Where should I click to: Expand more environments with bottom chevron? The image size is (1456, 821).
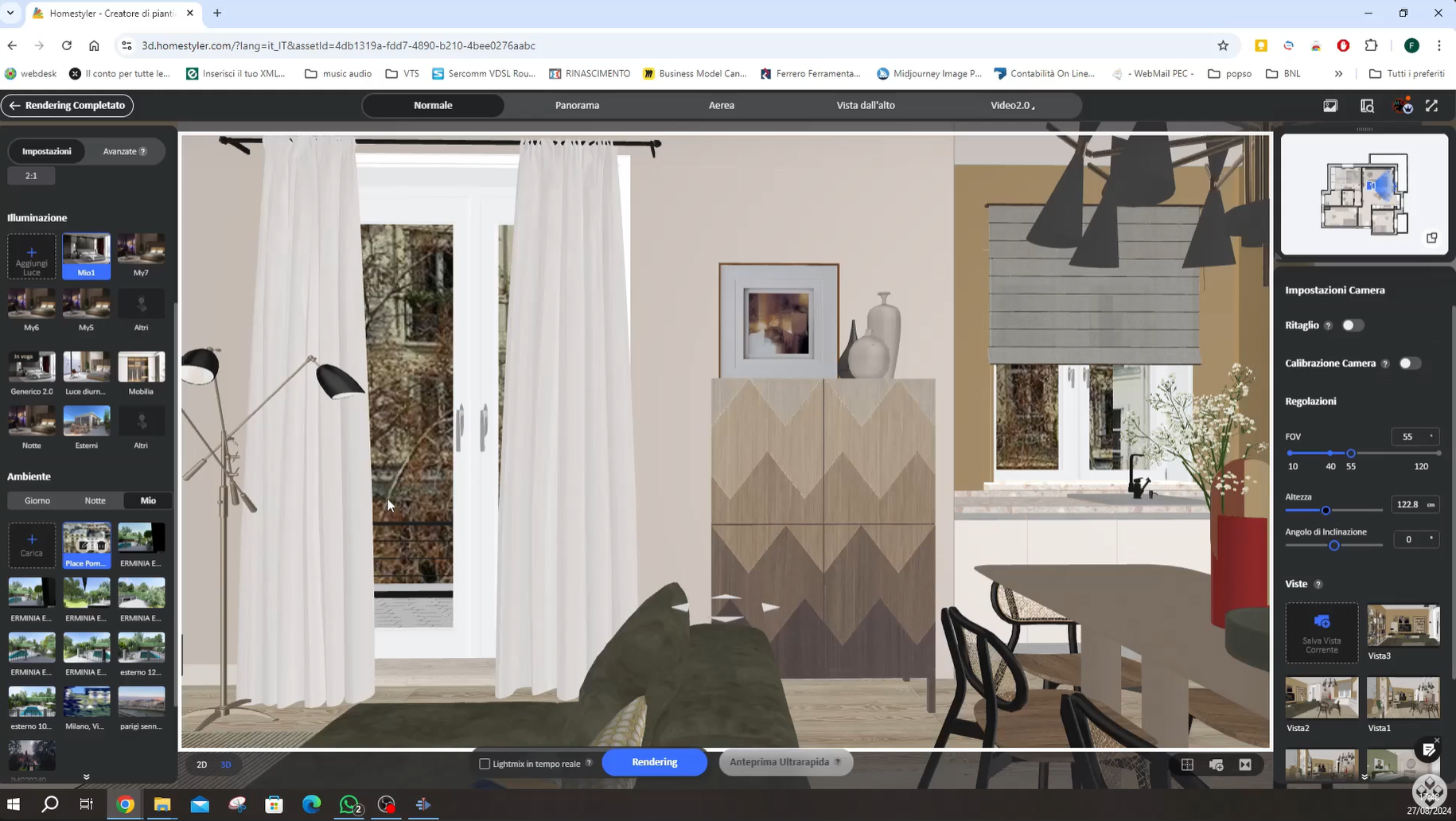(x=86, y=776)
